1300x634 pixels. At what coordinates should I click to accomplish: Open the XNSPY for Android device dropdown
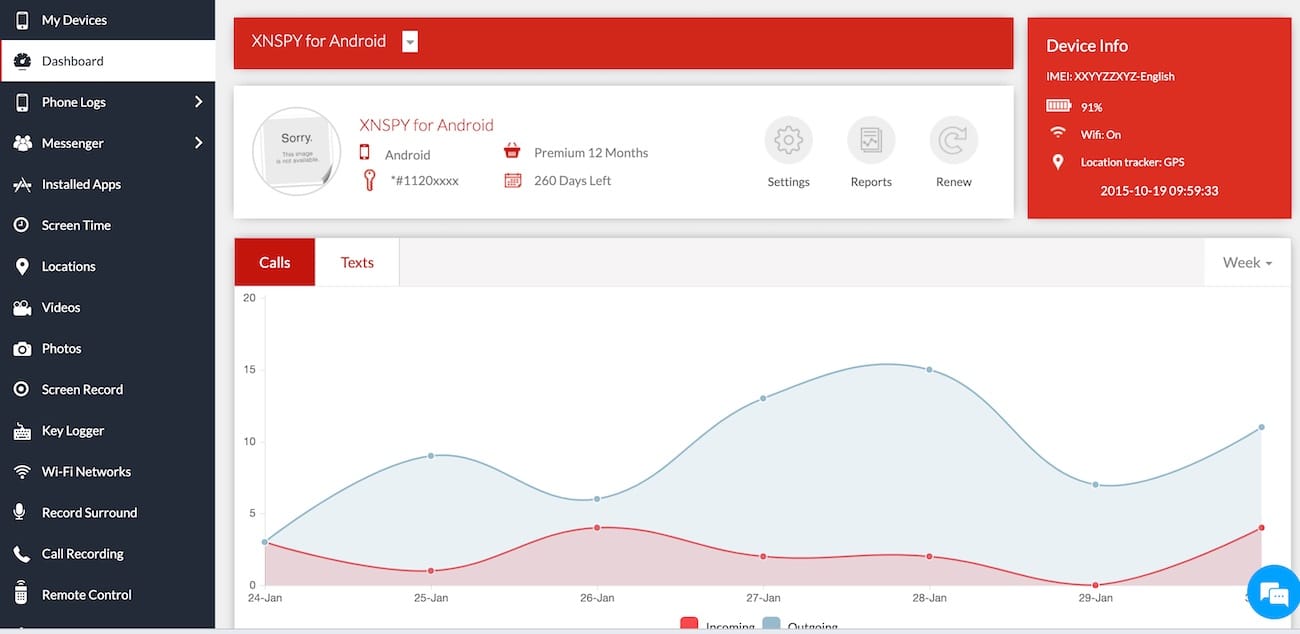point(410,41)
